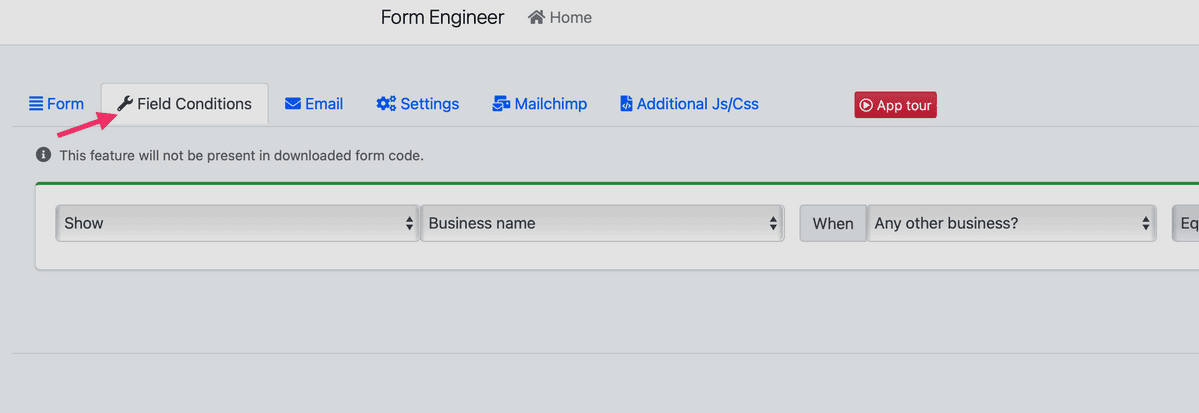Image resolution: width=1199 pixels, height=413 pixels.
Task: Go to the Settings tab
Action: (x=418, y=104)
